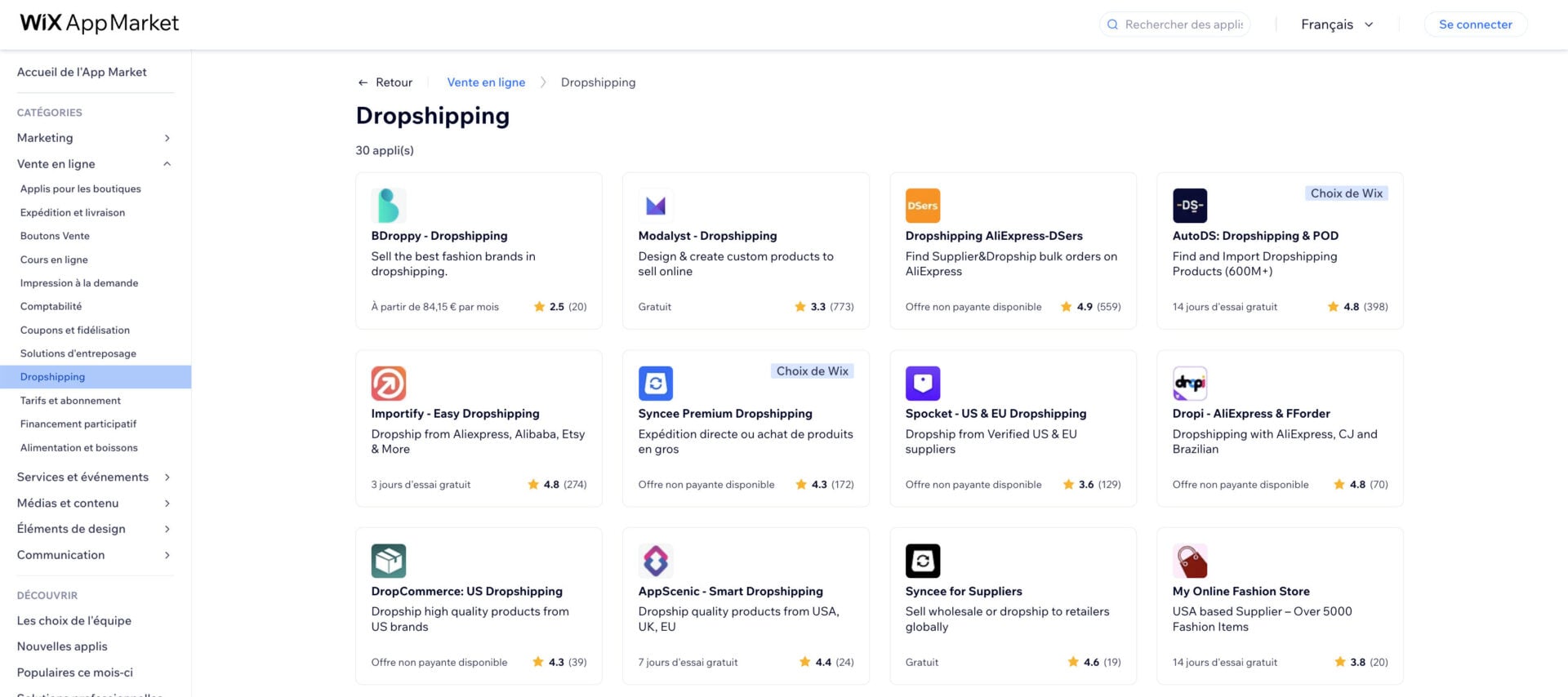Open the Dropi app icon
1568x697 pixels.
tap(1190, 384)
